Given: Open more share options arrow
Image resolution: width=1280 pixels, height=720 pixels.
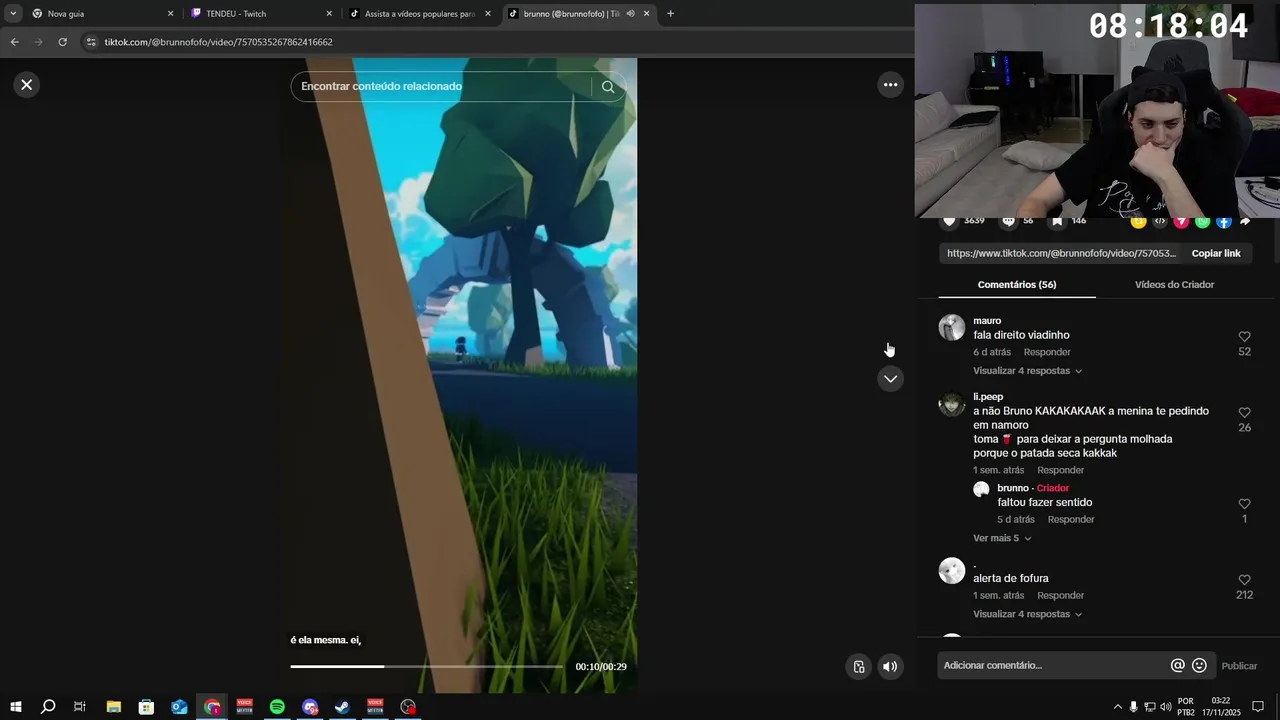Looking at the screenshot, I should coord(1245,221).
